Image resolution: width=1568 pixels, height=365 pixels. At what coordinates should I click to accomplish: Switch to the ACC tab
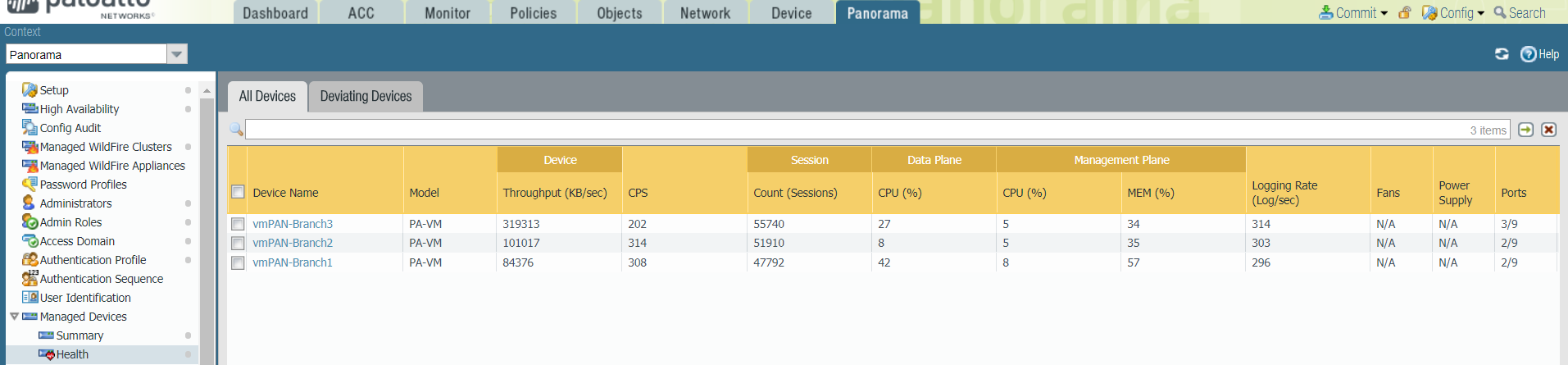[x=361, y=13]
